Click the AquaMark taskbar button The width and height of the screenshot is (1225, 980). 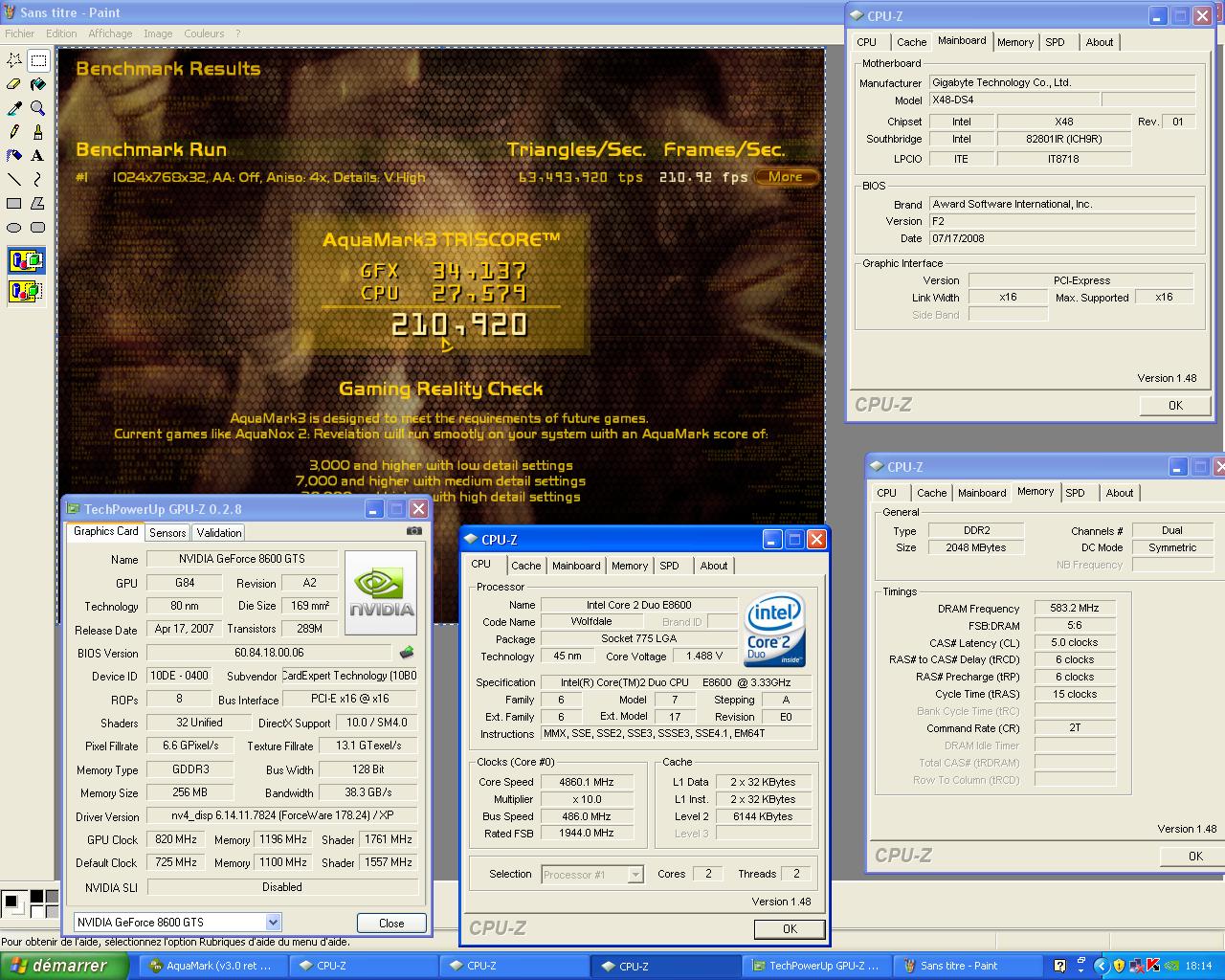click(x=215, y=966)
